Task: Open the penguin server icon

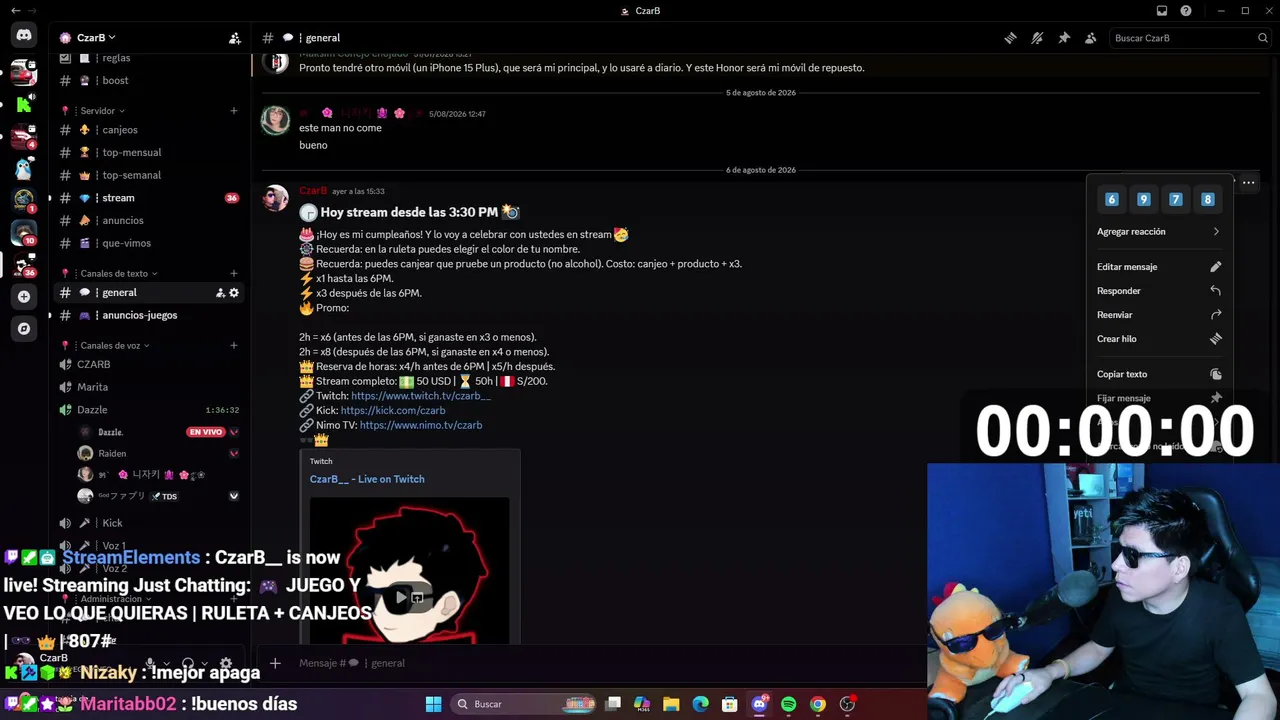Action: [24, 168]
